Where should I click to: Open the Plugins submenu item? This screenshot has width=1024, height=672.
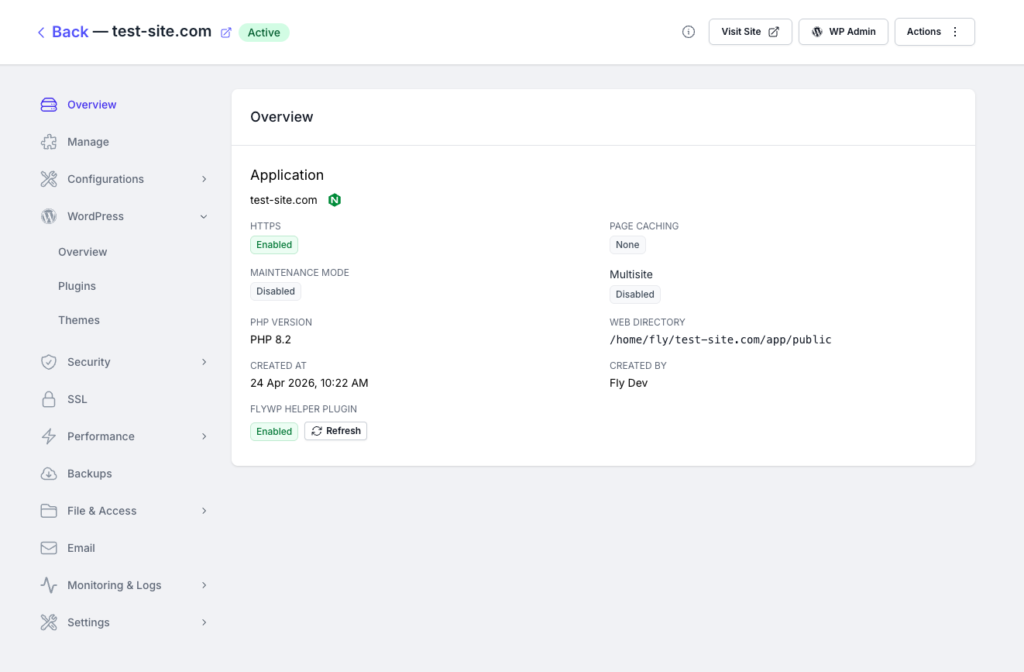click(x=77, y=286)
